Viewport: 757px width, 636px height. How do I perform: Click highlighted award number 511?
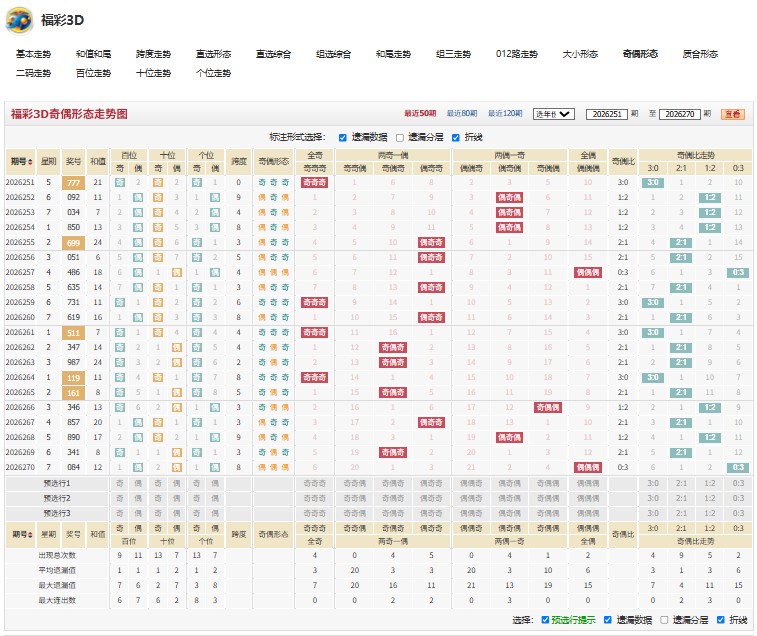(73, 333)
